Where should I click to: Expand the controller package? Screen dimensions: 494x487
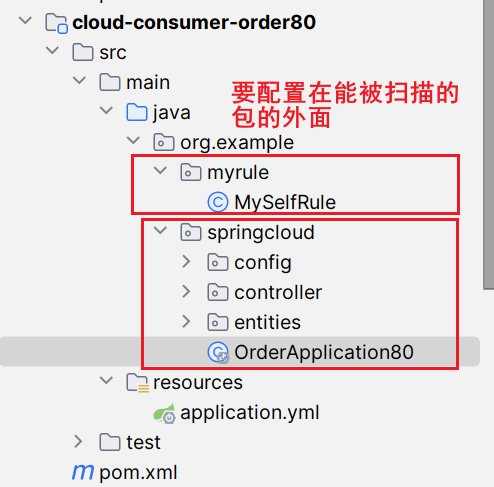pos(186,292)
